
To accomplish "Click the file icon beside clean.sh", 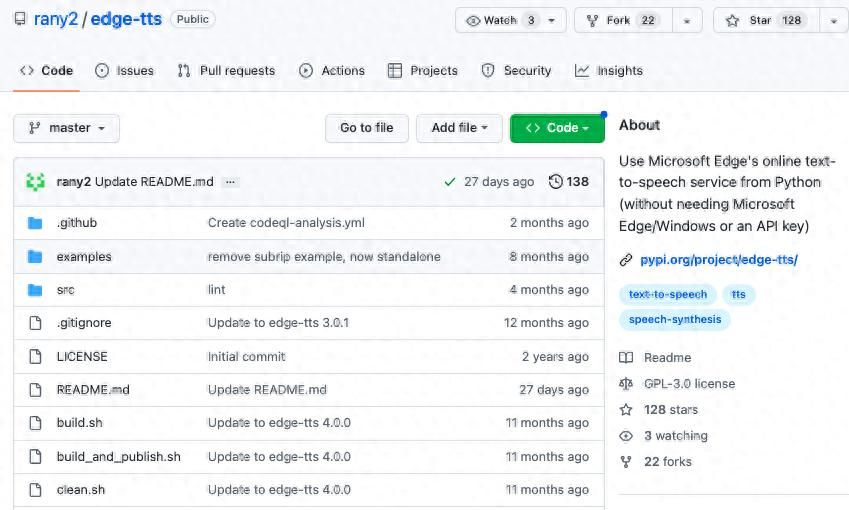I will pos(35,490).
